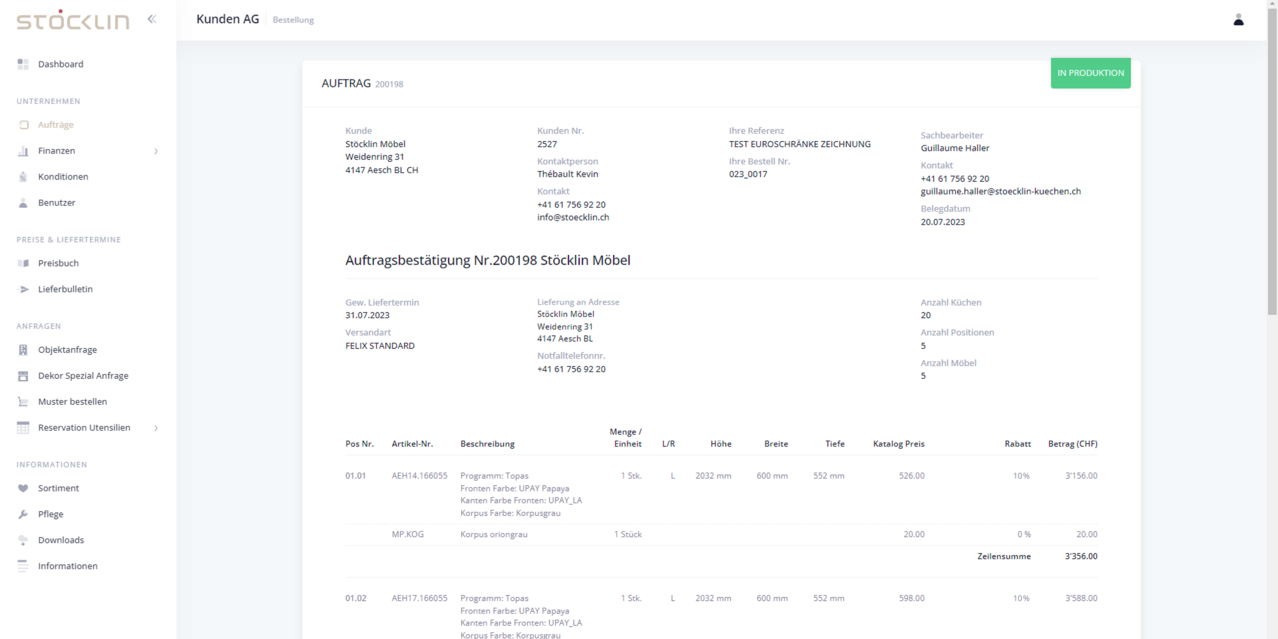Click the Pflege wrench icon
1278x639 pixels.
[23, 514]
